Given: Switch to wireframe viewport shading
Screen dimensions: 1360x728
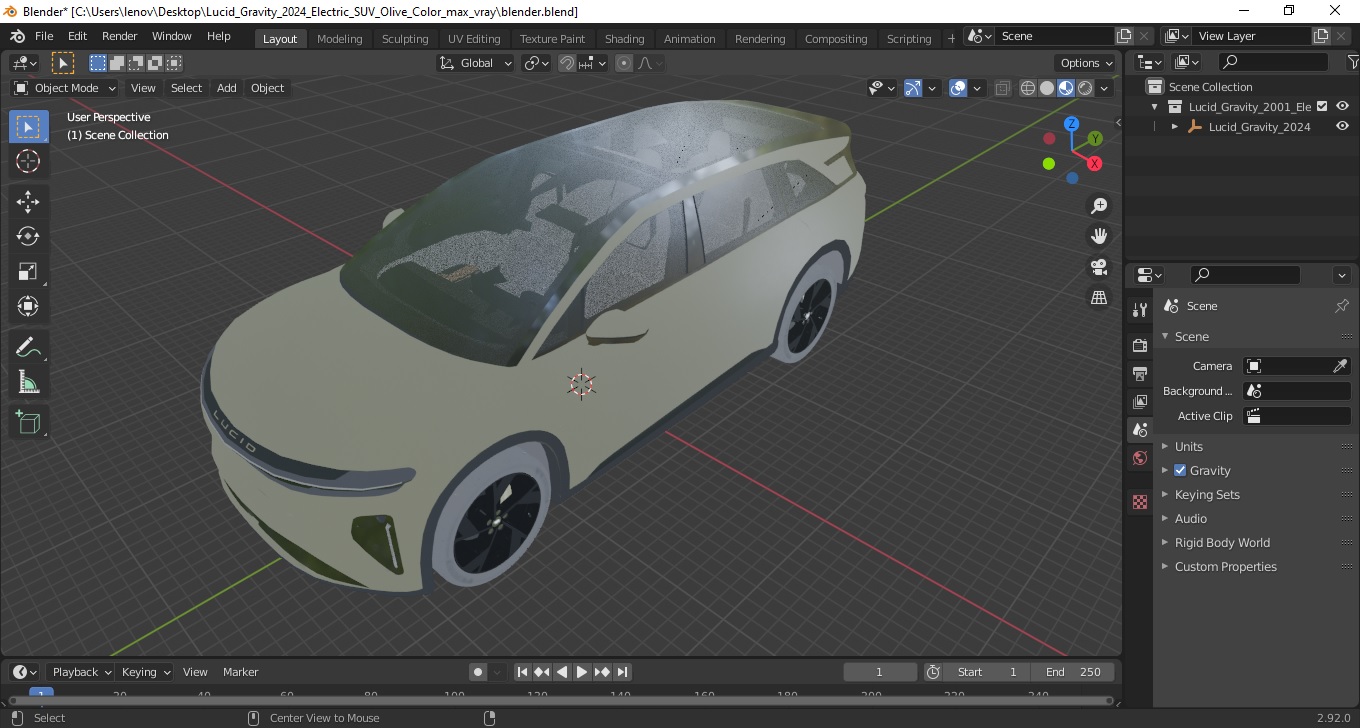Looking at the screenshot, I should point(1028,88).
